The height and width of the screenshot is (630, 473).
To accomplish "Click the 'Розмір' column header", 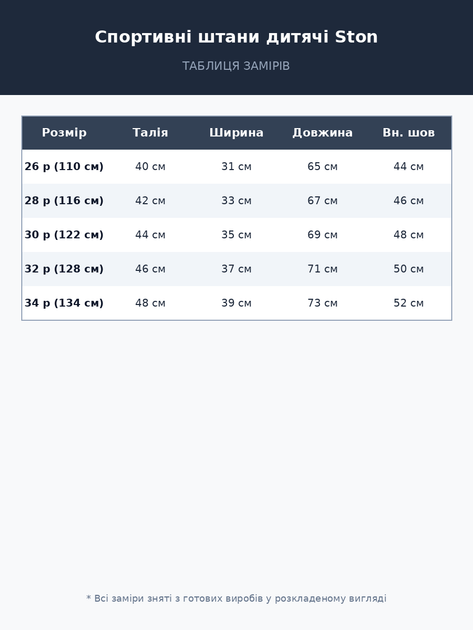I will [64, 133].
